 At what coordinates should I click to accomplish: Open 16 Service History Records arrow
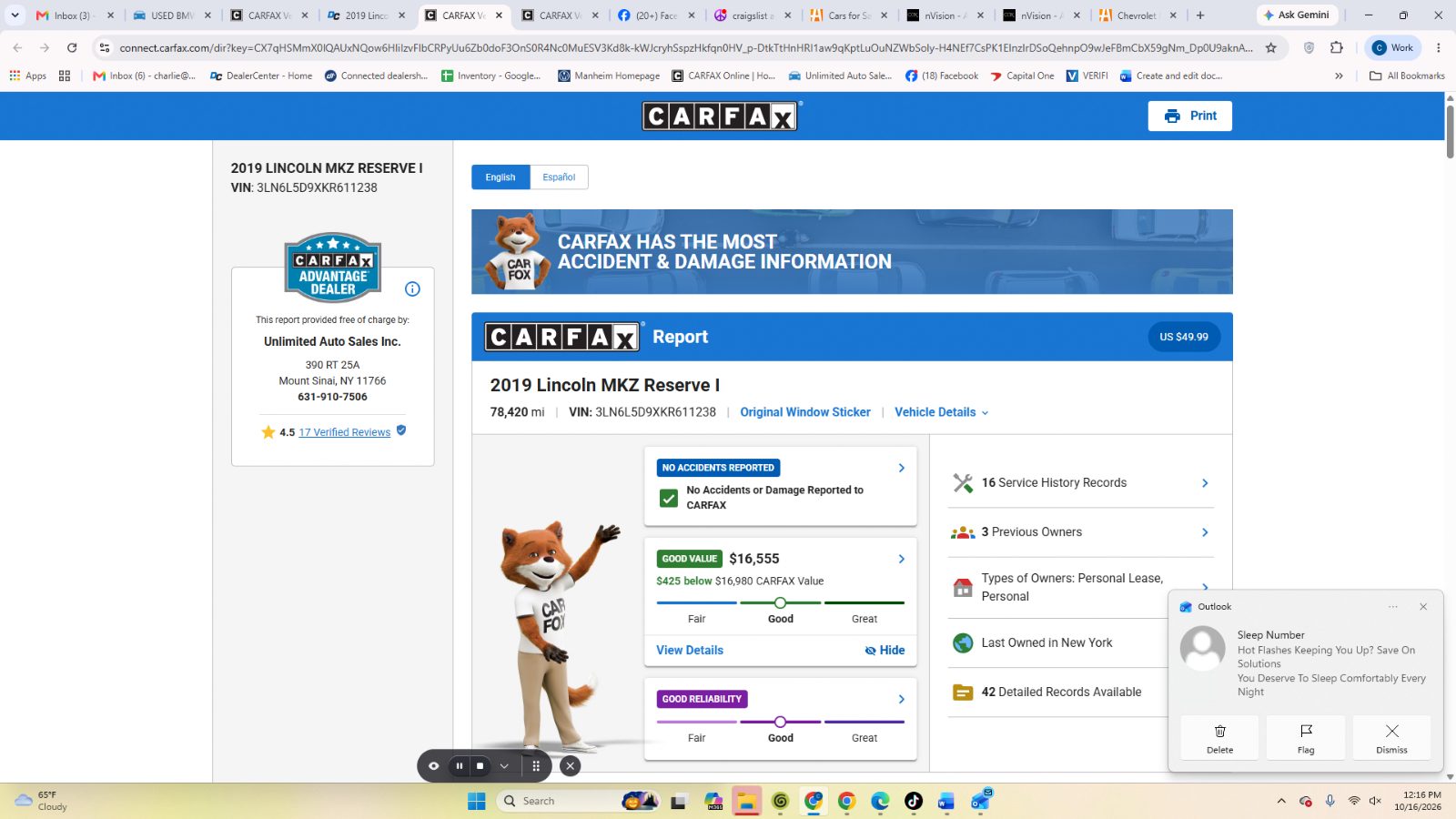click(x=1205, y=483)
